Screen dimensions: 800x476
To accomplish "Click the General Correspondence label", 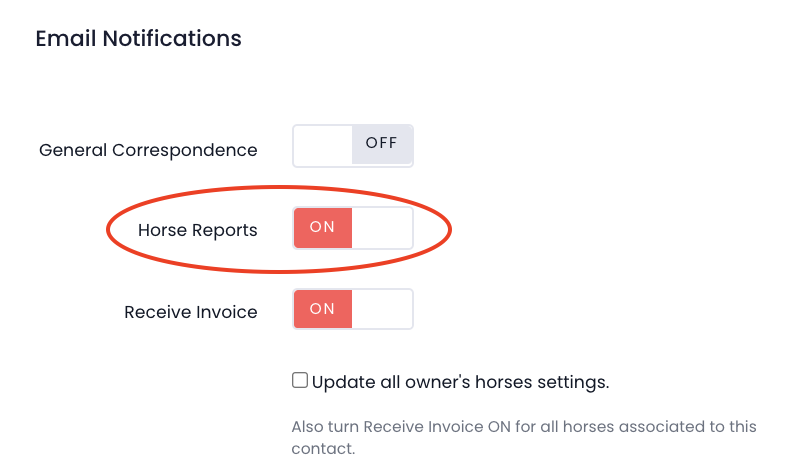I will [x=148, y=150].
